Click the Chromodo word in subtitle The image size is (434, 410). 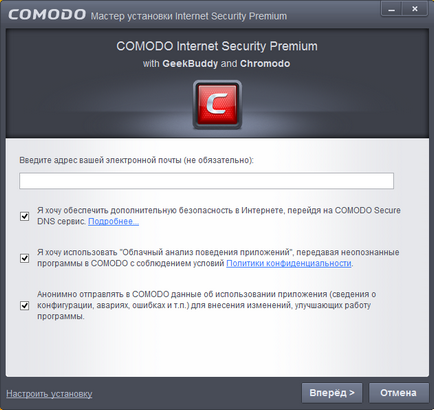pos(265,64)
